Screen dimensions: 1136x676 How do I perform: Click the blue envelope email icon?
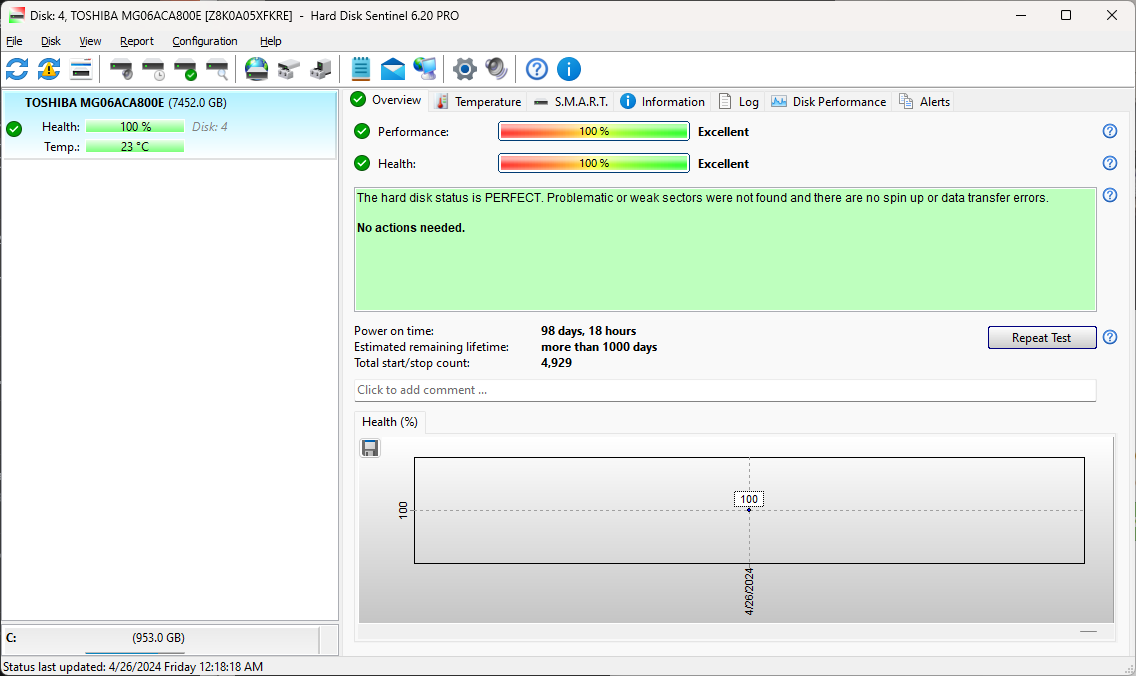coord(393,70)
